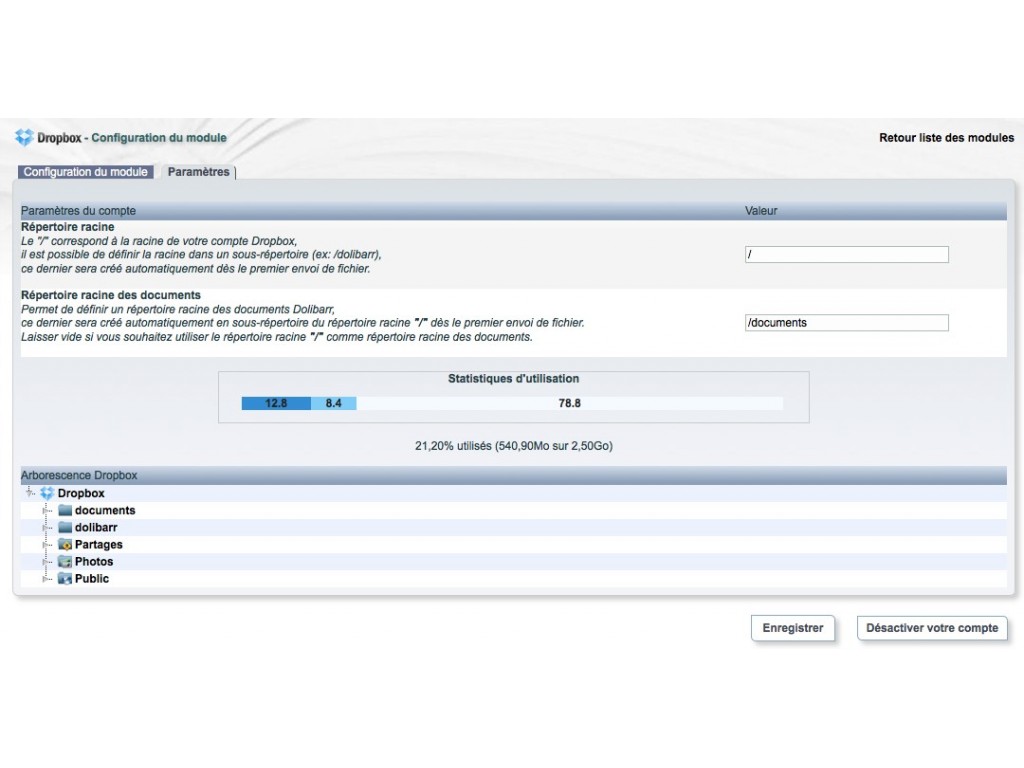1024x768 pixels.
Task: Click the Partages shared folder icon
Action: pos(65,544)
